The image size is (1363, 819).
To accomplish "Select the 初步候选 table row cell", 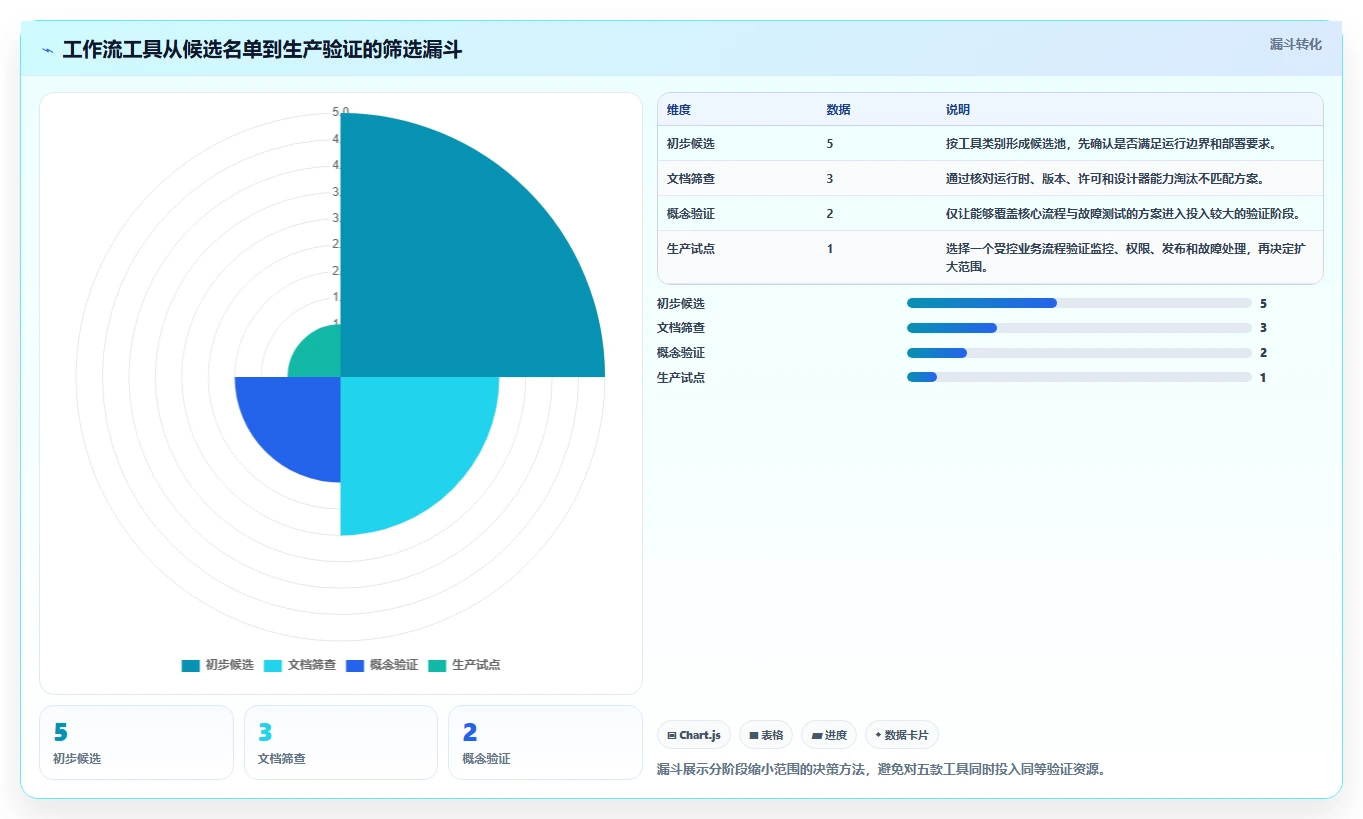I will 691,144.
